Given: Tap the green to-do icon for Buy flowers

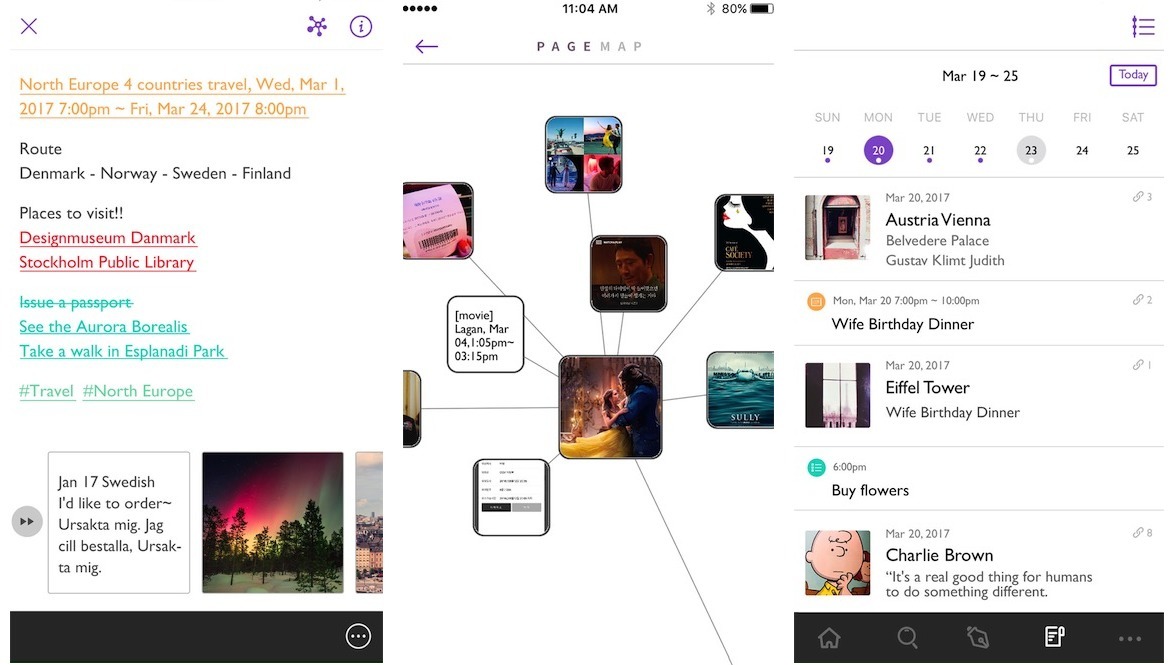Looking at the screenshot, I should tap(816, 468).
